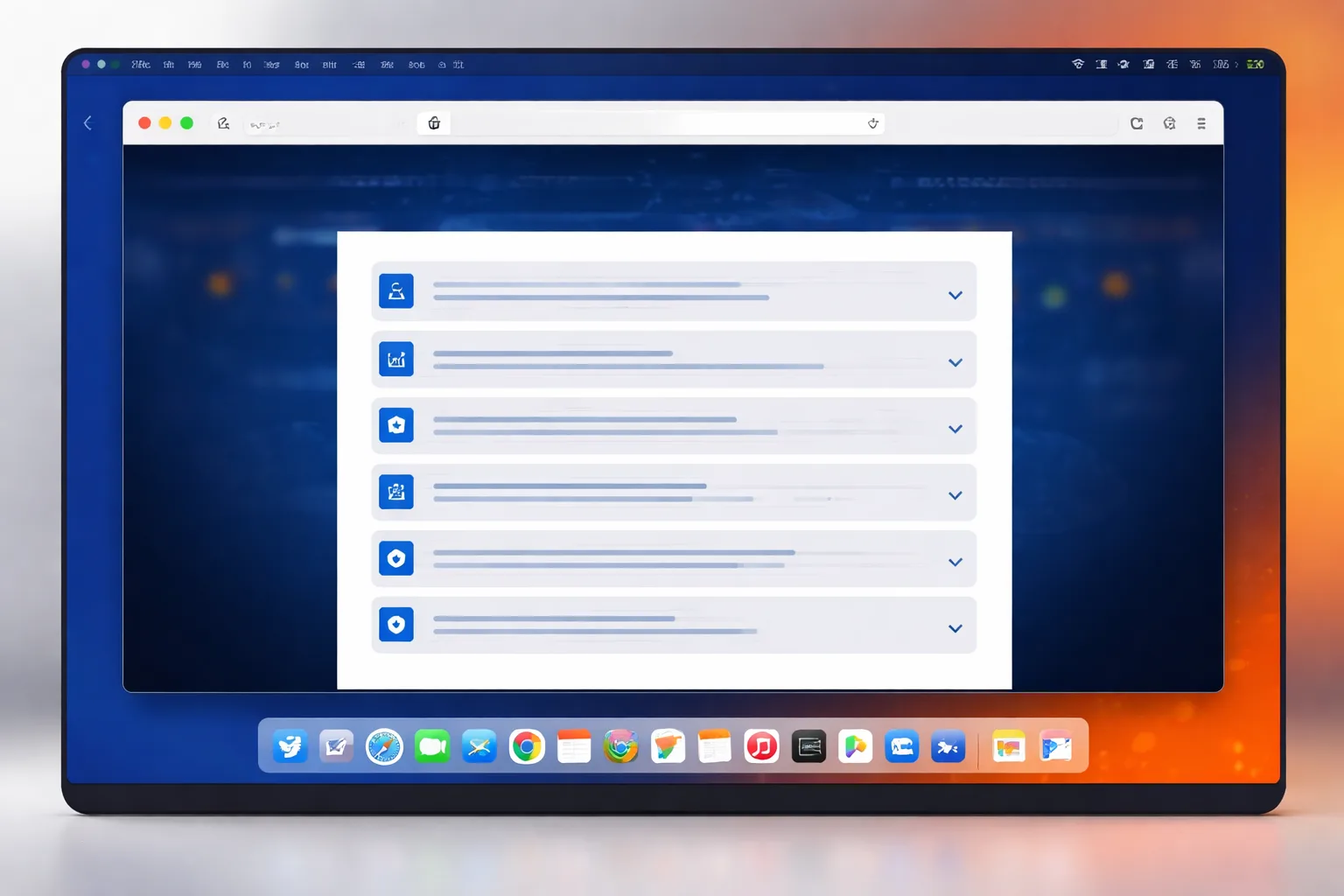The image size is (1344, 896).
Task: Click the picture icon in the fourth accordion row
Action: tap(396, 492)
